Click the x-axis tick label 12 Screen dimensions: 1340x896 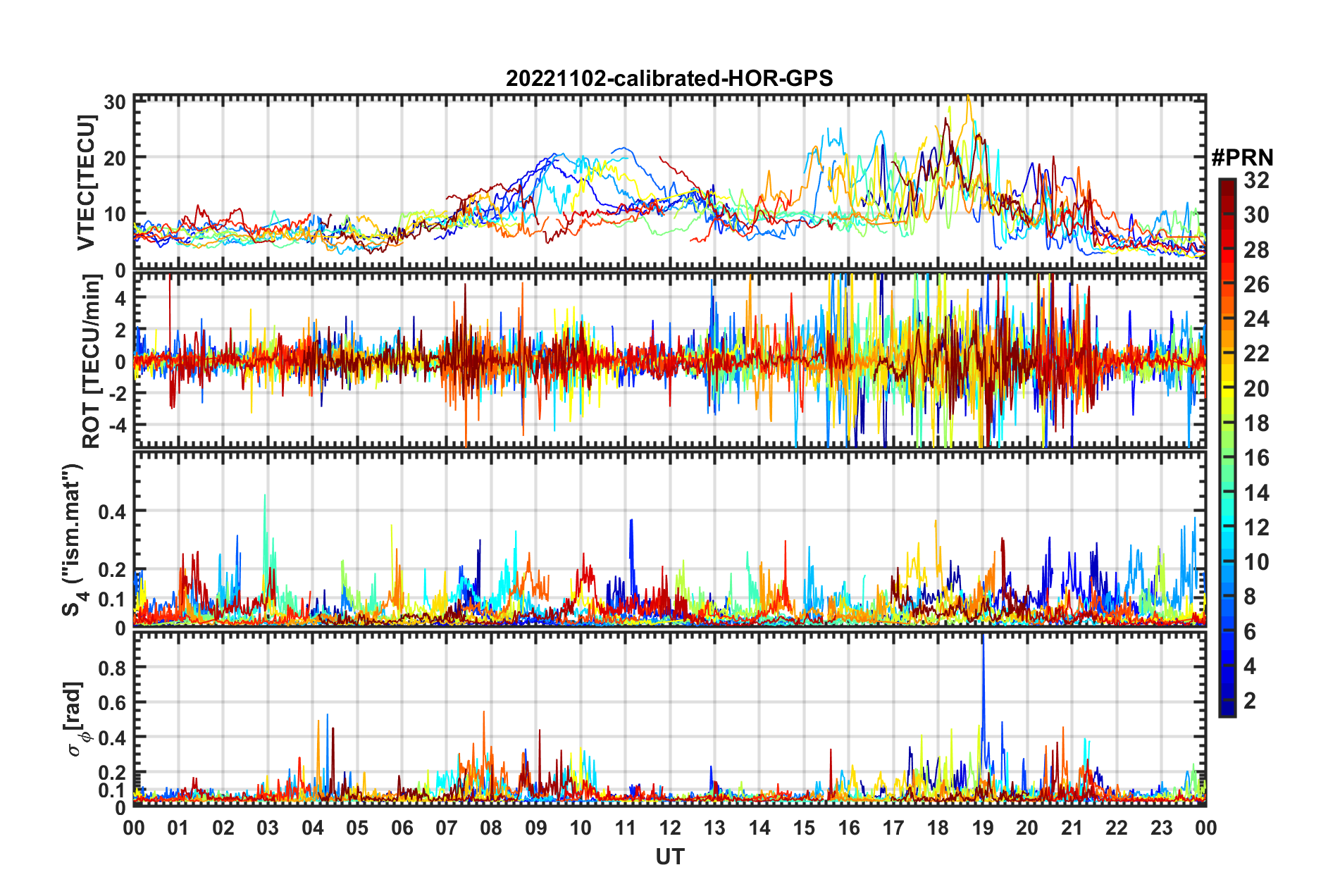pos(669,828)
